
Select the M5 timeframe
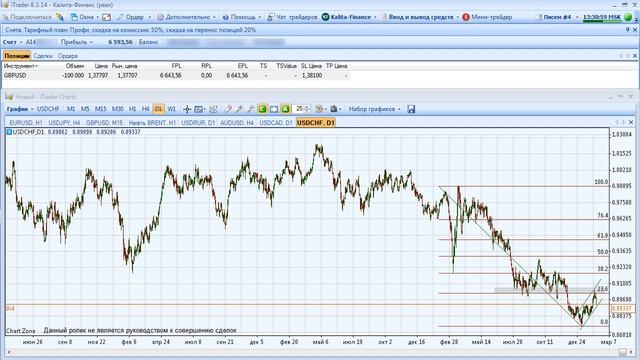click(85, 109)
